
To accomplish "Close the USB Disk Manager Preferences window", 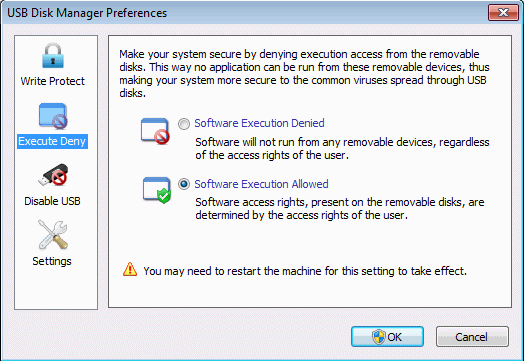I will pyautogui.click(x=503, y=13).
